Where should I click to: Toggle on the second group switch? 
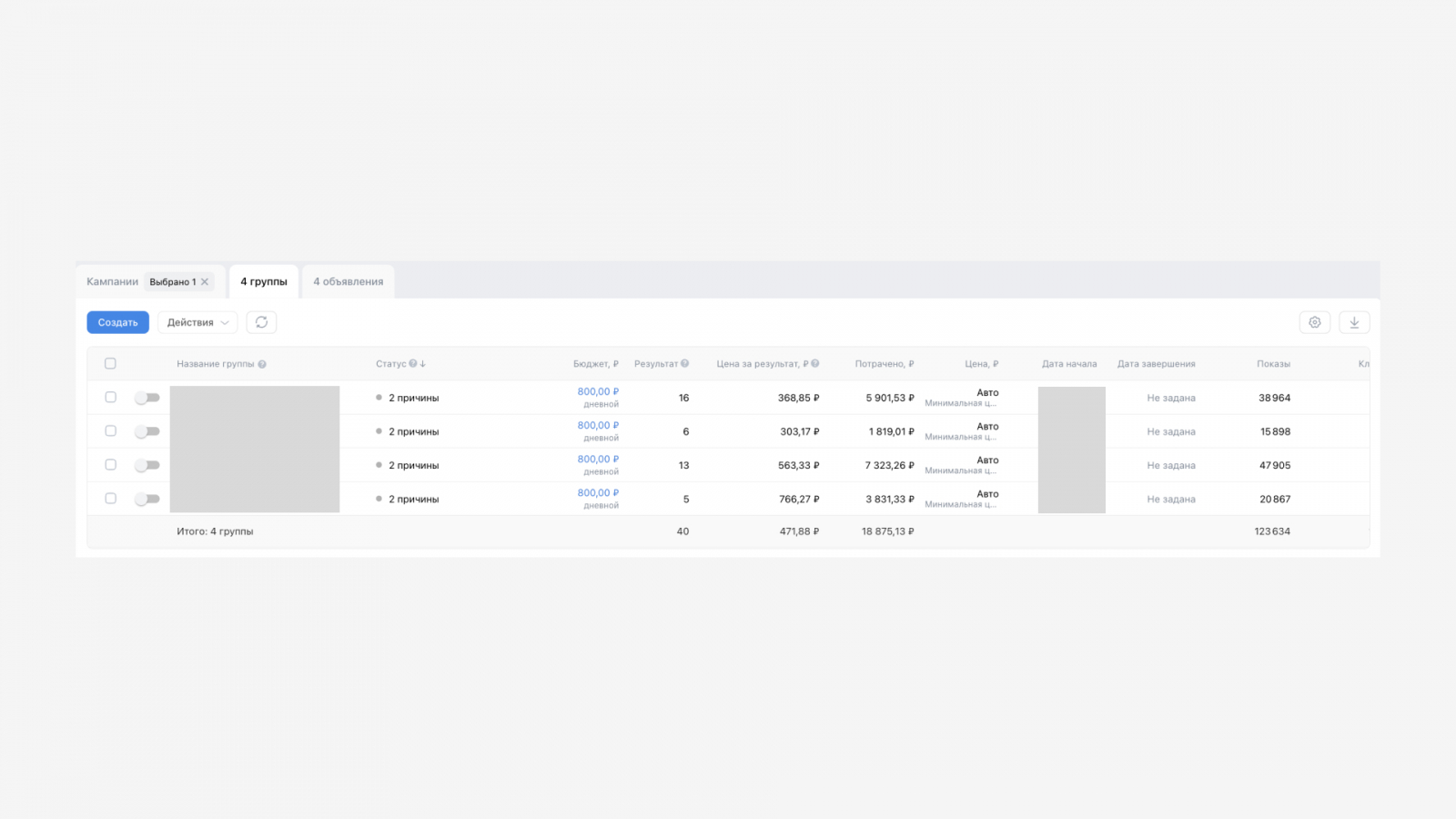pyautogui.click(x=147, y=431)
